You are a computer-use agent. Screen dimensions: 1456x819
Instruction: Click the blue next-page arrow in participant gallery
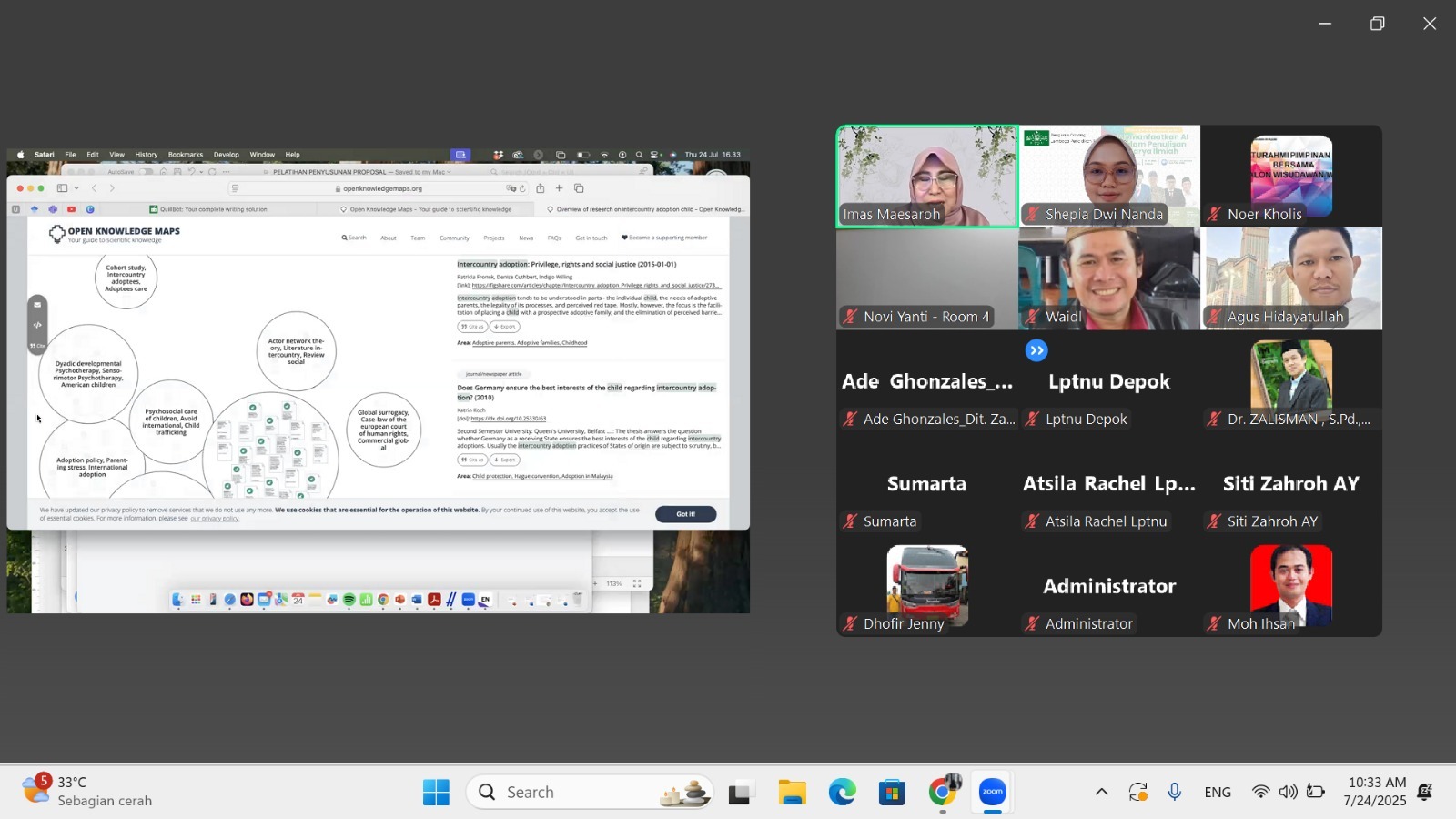click(x=1036, y=350)
